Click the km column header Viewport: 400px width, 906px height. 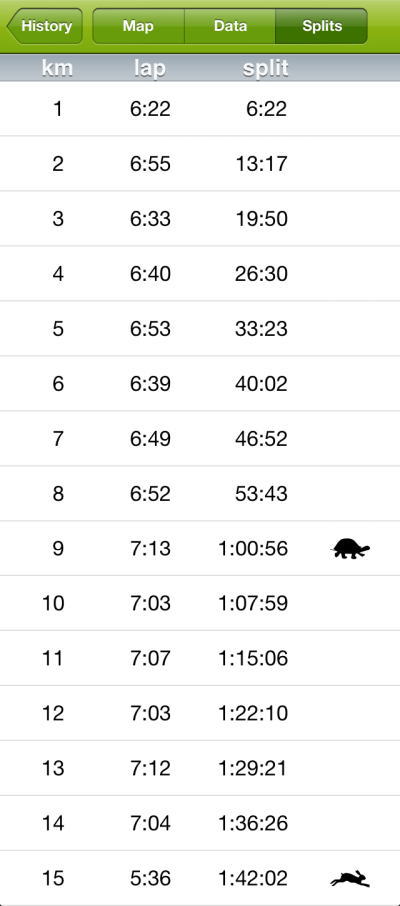click(57, 68)
